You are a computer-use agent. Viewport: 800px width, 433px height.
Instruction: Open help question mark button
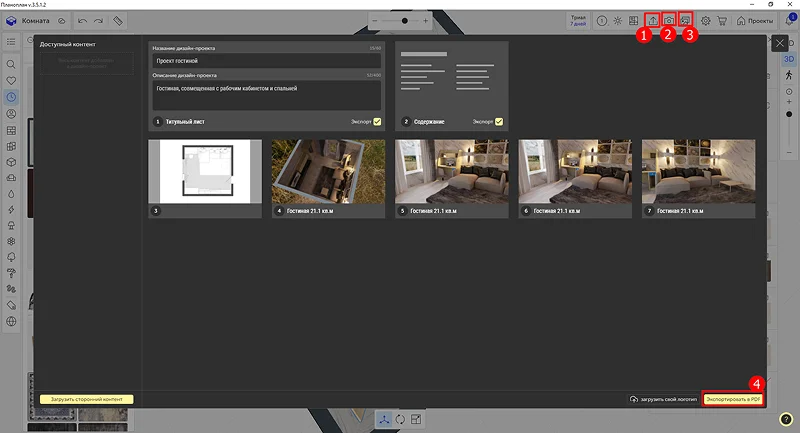[786, 419]
